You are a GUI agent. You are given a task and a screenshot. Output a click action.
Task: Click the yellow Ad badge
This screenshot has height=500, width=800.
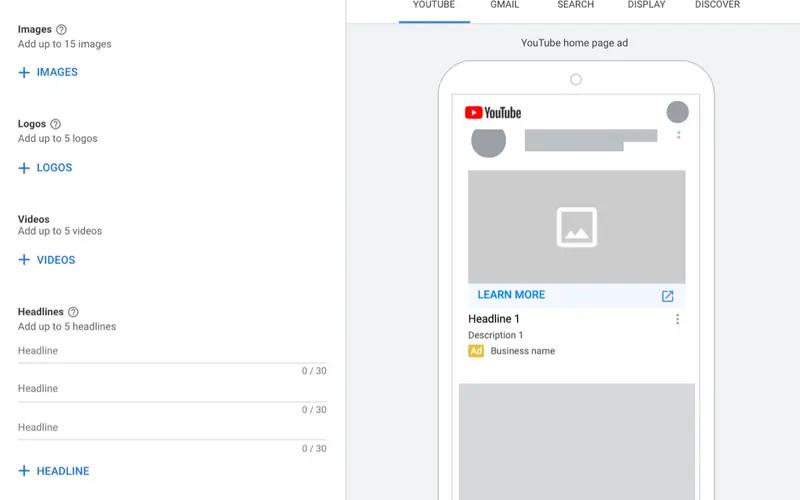click(476, 351)
